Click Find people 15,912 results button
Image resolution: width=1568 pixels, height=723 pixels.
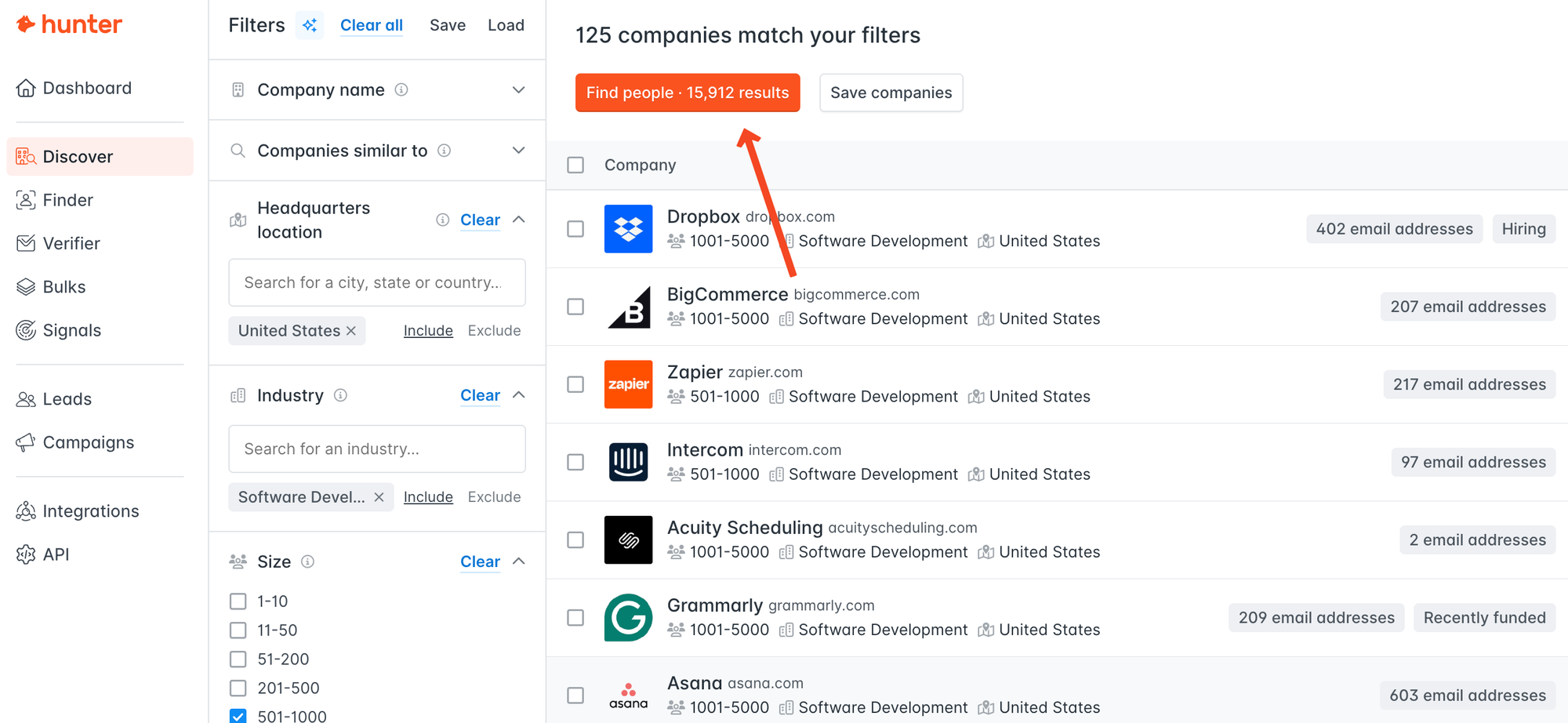[688, 93]
